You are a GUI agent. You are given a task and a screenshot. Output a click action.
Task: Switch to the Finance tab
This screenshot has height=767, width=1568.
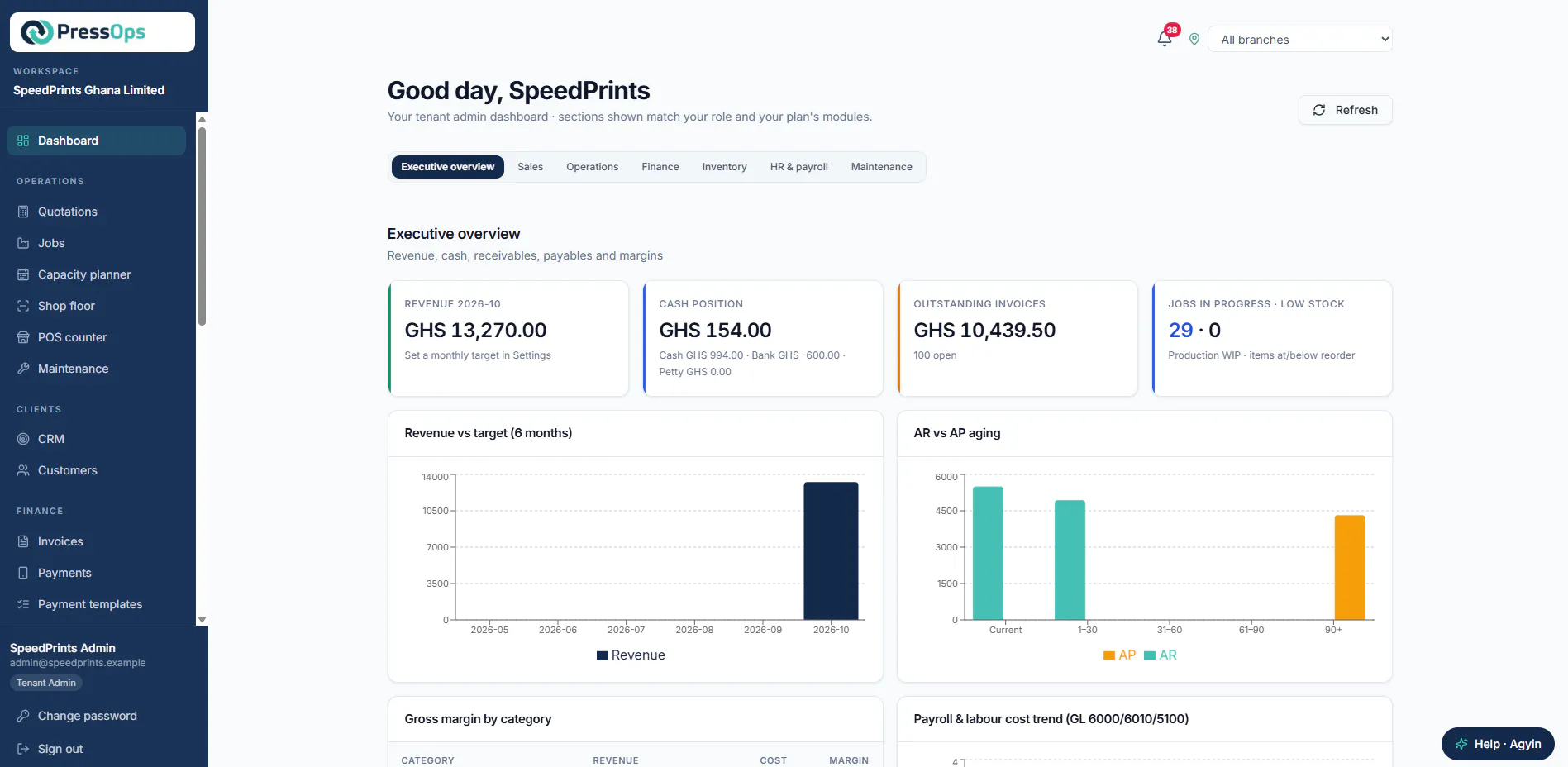click(660, 167)
